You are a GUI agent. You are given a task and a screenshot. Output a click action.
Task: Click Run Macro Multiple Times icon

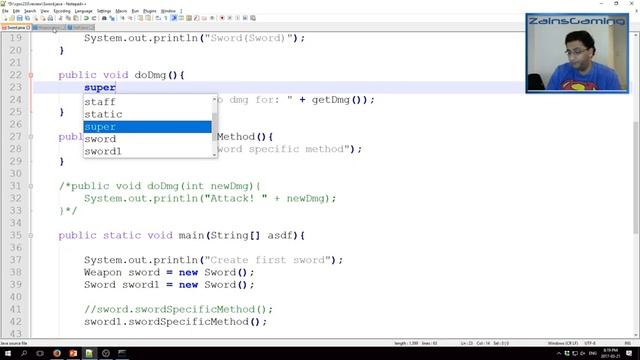(x=245, y=18)
